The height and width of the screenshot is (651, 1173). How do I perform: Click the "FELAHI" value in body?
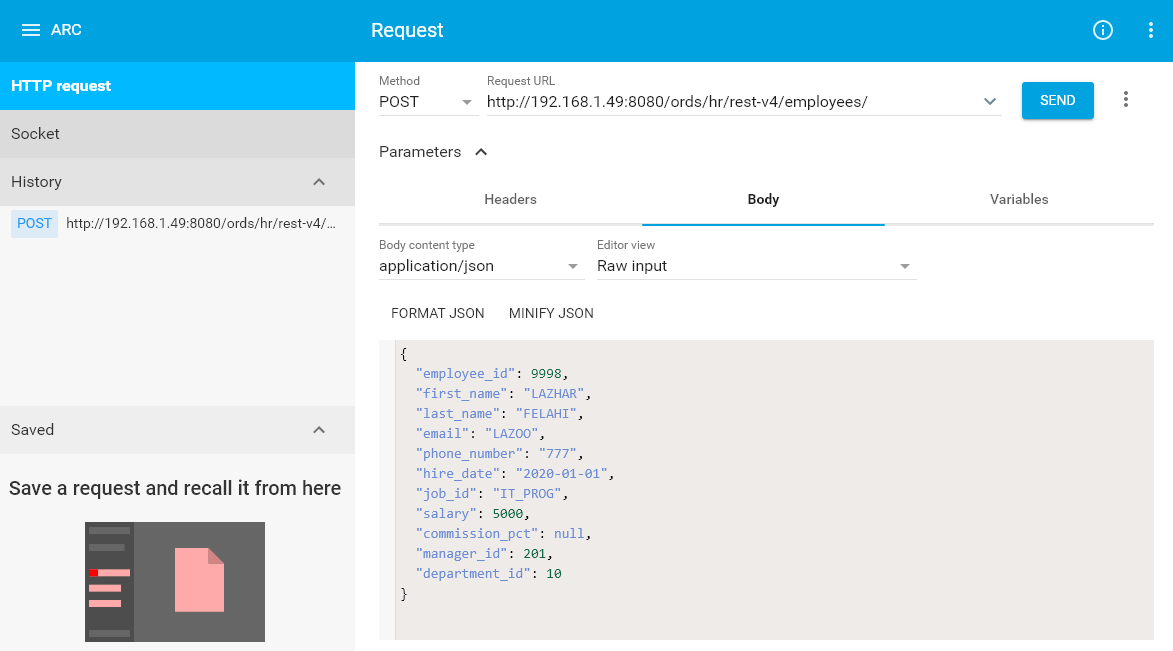(x=546, y=414)
